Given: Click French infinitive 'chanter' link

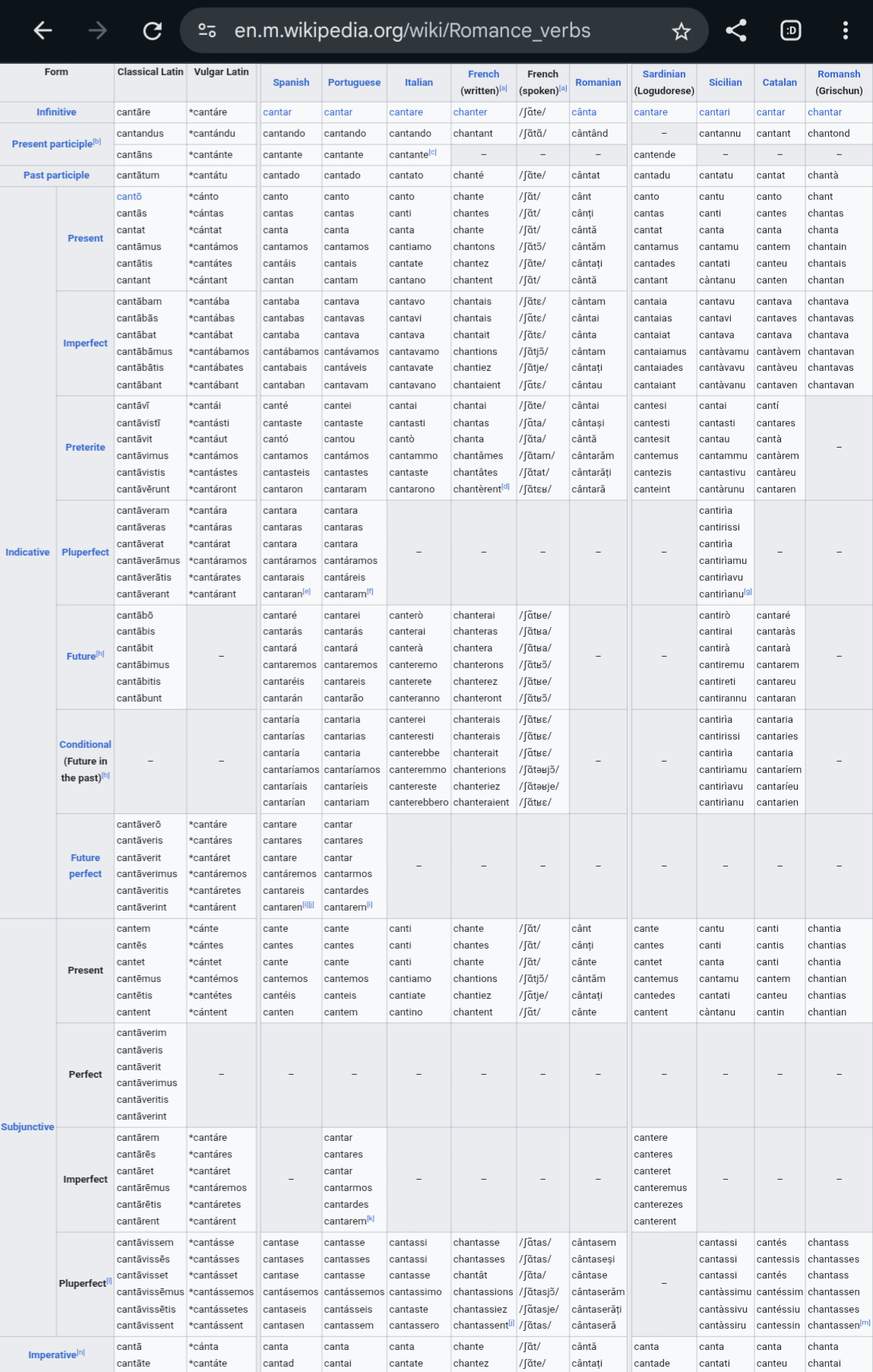Looking at the screenshot, I should (470, 112).
